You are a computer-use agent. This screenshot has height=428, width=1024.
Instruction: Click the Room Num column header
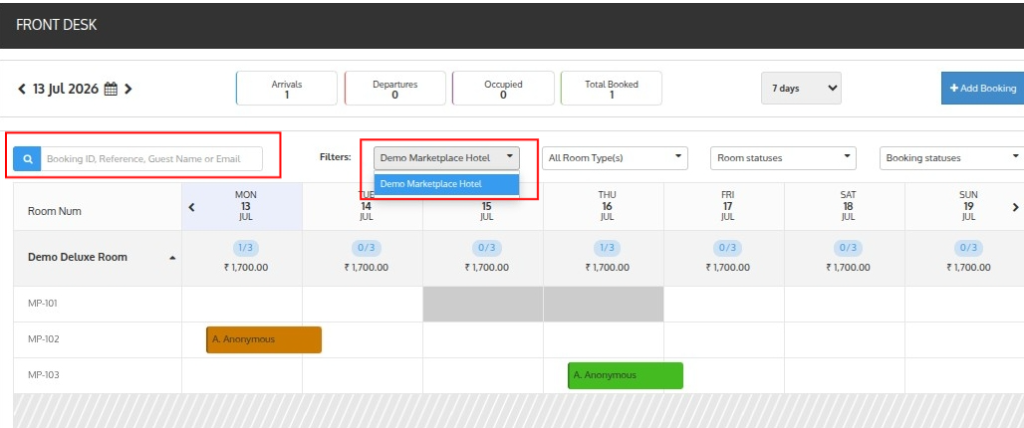55,212
